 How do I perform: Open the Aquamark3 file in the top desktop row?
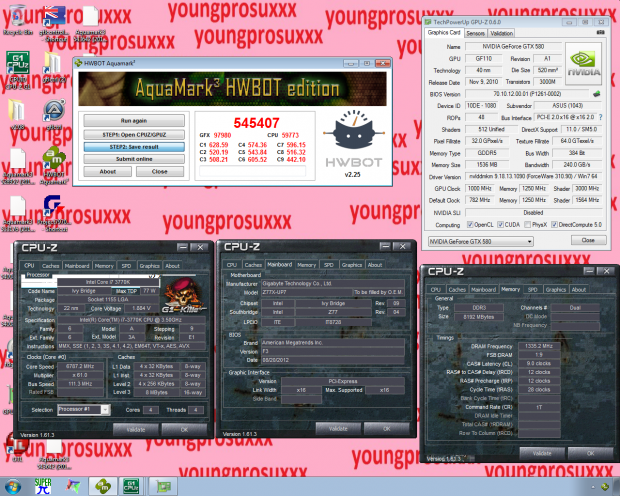point(90,22)
